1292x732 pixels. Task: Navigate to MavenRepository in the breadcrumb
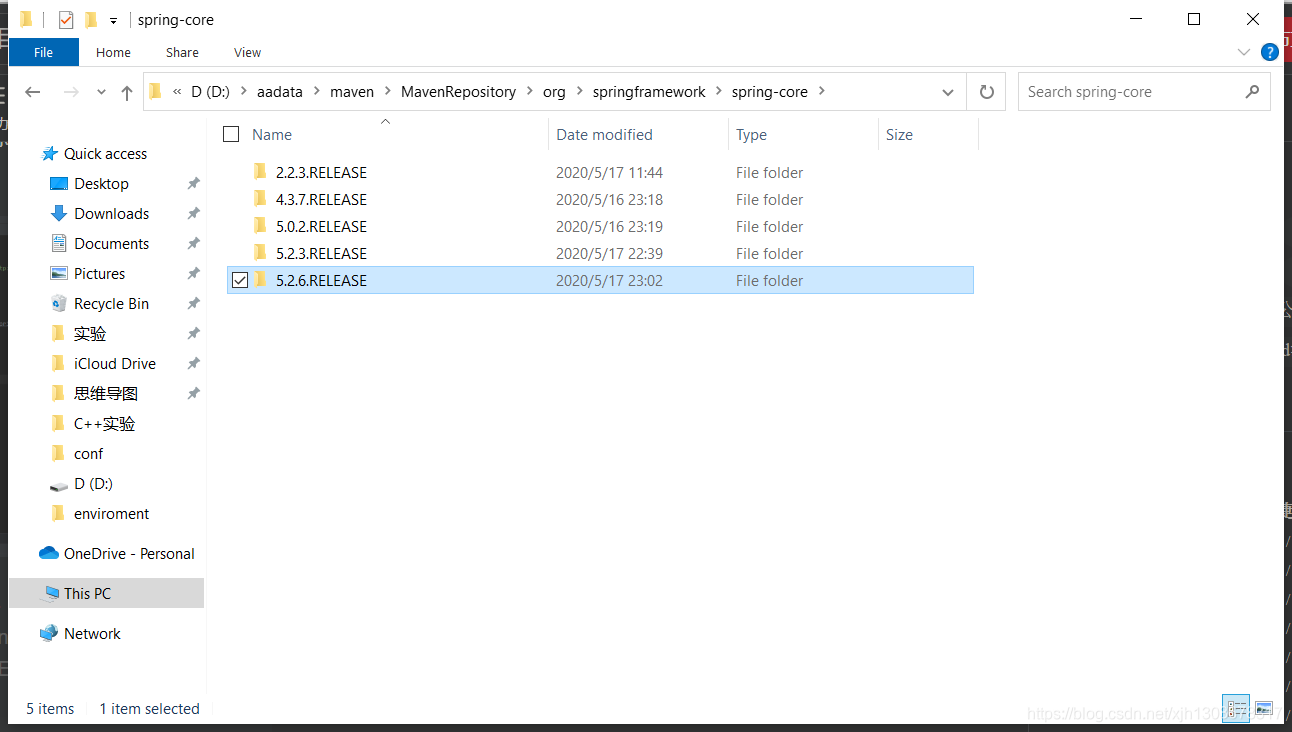pyautogui.click(x=458, y=92)
